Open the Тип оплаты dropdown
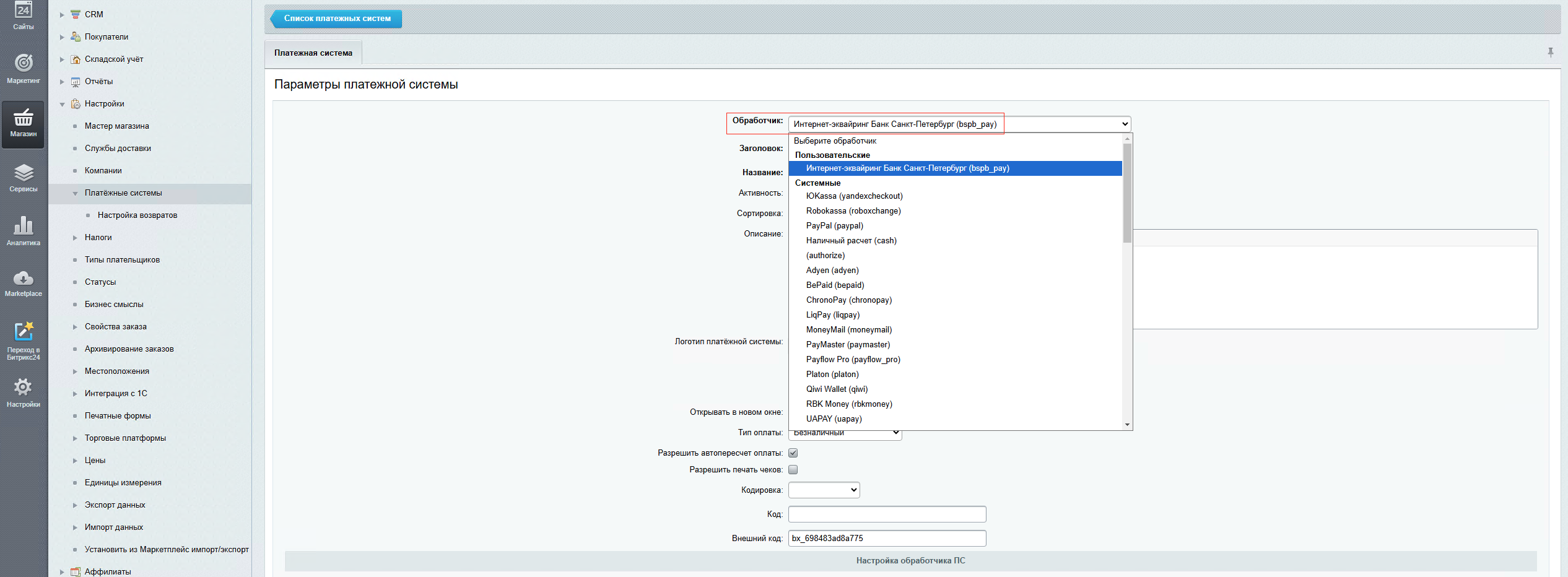 coord(845,433)
